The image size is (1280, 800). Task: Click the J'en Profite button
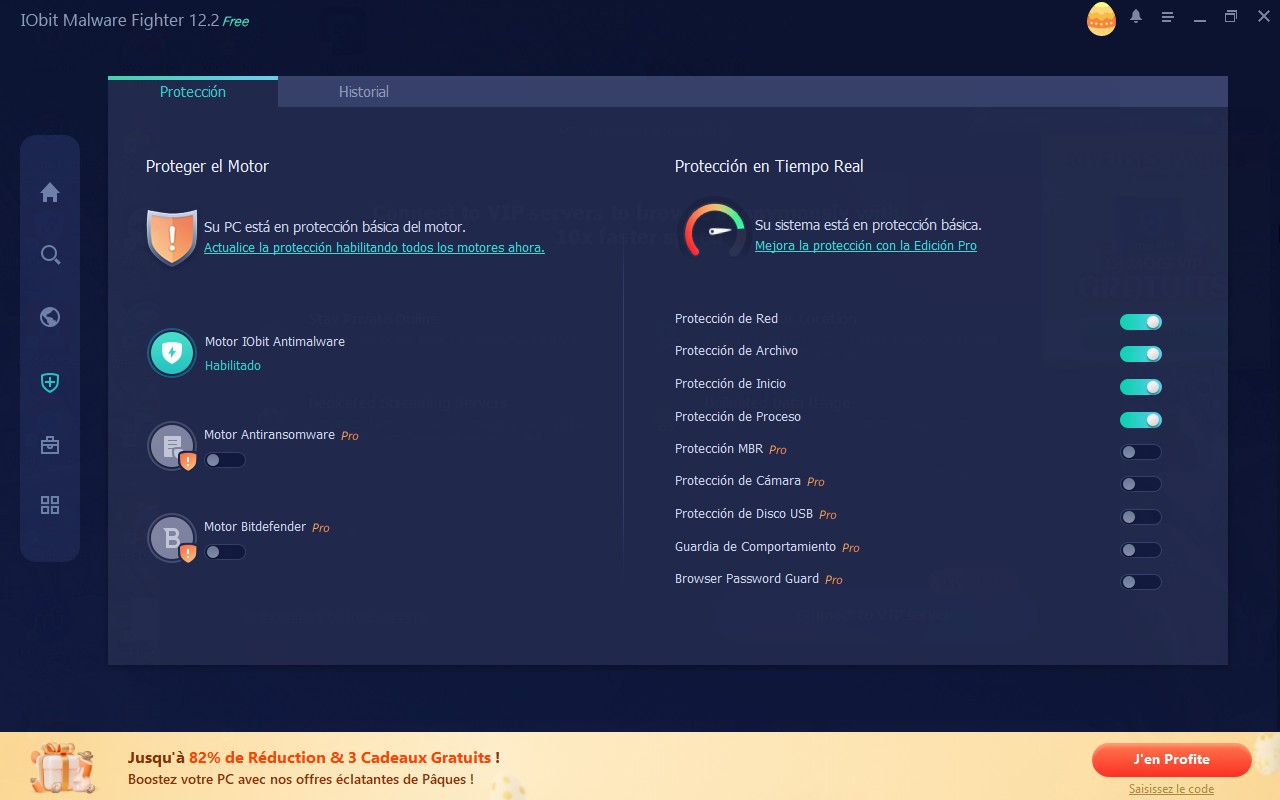click(x=1171, y=759)
